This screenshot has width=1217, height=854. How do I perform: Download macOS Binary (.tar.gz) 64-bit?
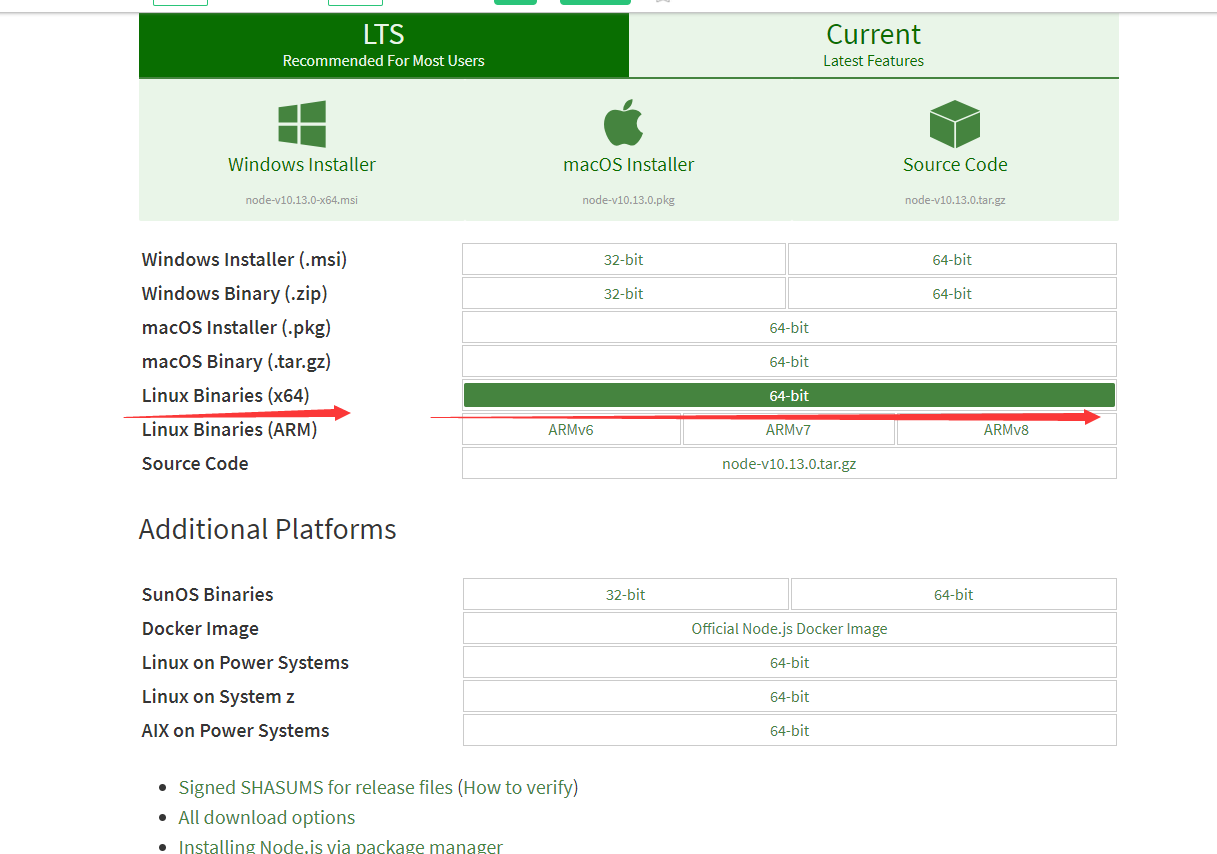coord(789,361)
